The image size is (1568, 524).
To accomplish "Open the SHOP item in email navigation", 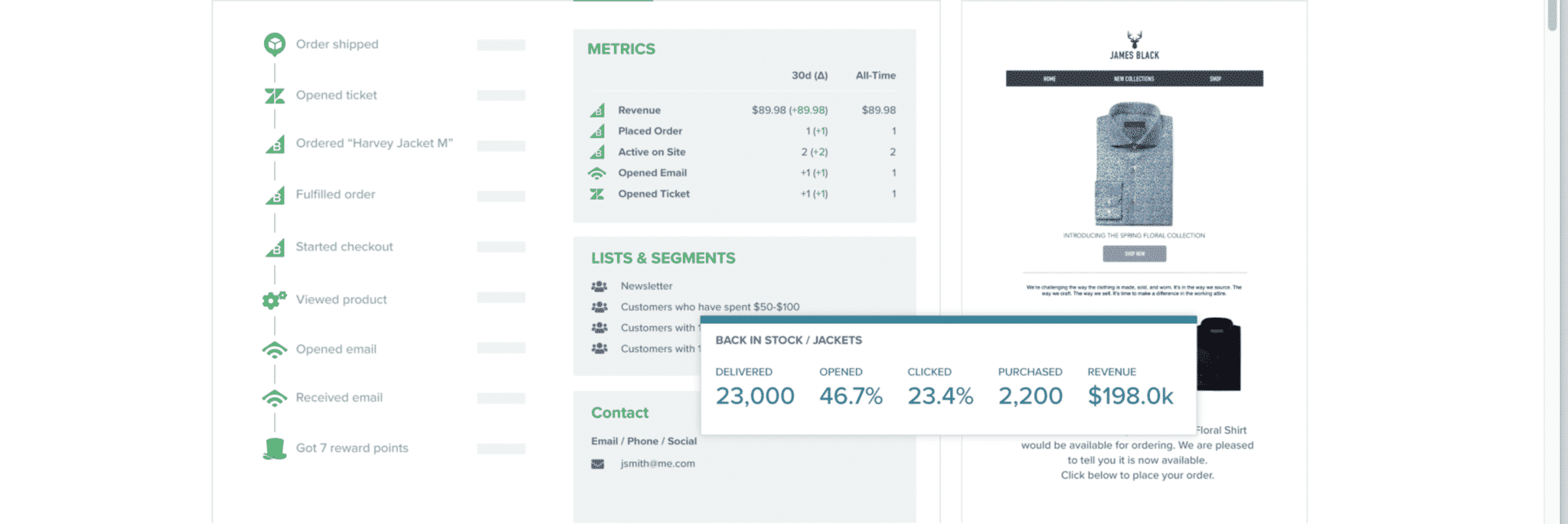I will coord(1215,79).
